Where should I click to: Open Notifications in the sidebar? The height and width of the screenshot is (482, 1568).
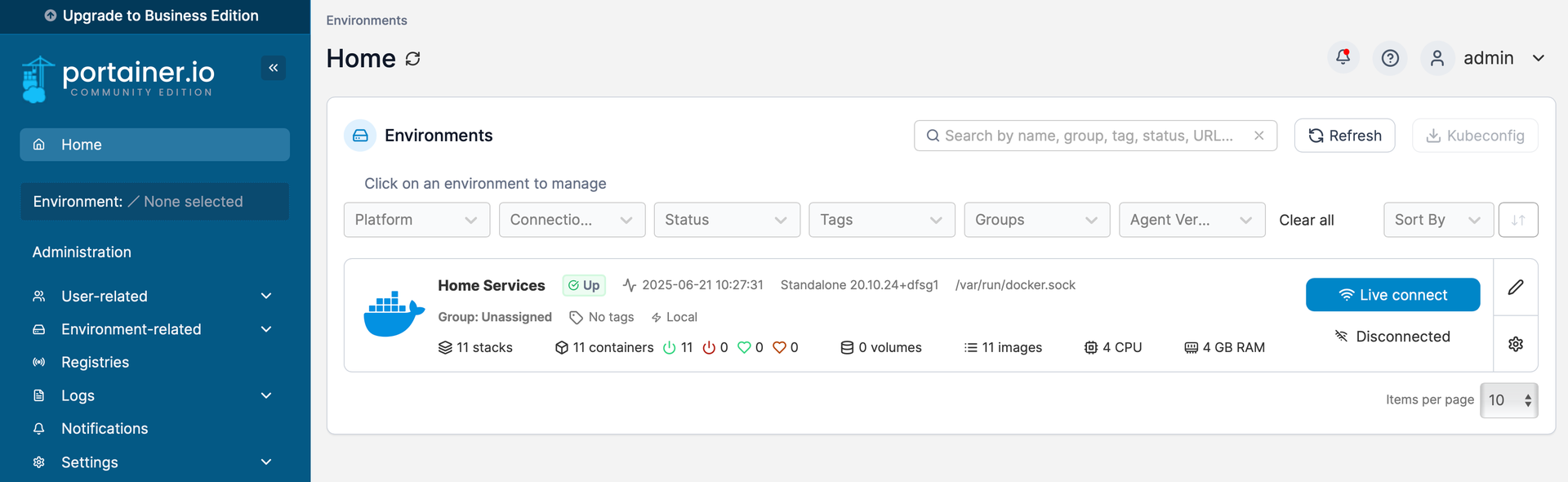pyautogui.click(x=105, y=429)
